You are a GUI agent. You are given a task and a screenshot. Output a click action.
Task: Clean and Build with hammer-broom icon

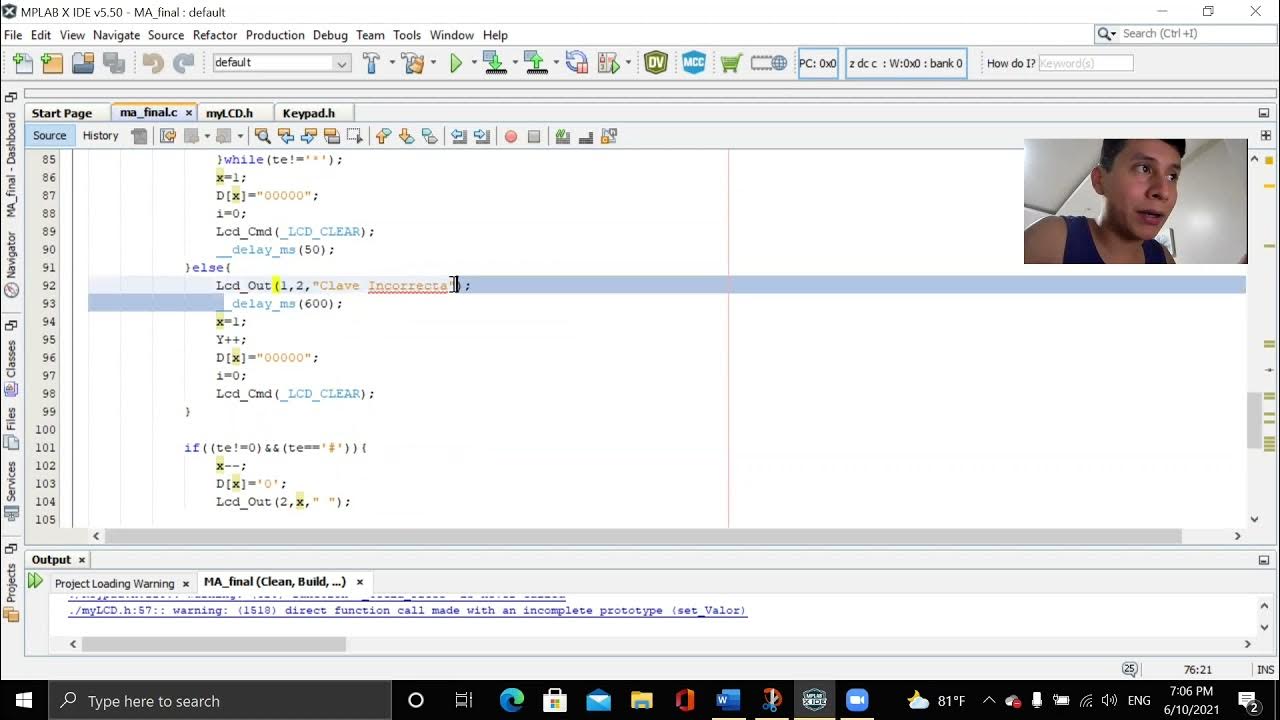tap(413, 63)
